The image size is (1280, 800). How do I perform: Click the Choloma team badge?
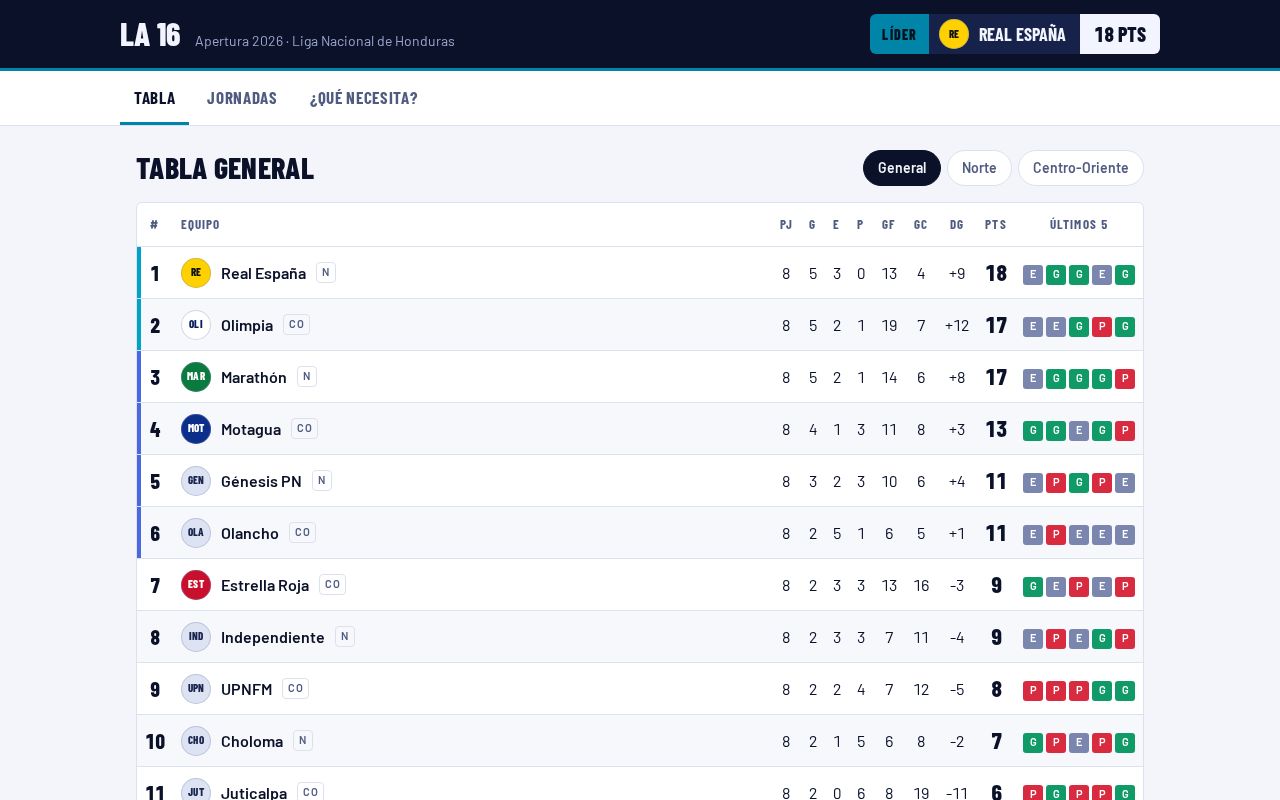coord(196,741)
